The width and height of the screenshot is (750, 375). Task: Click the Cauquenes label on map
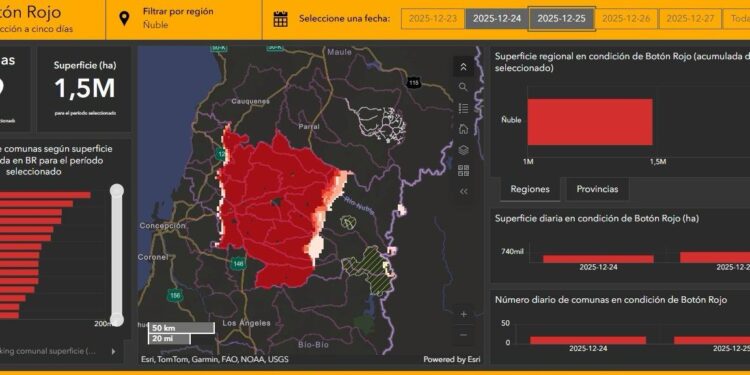[250, 101]
